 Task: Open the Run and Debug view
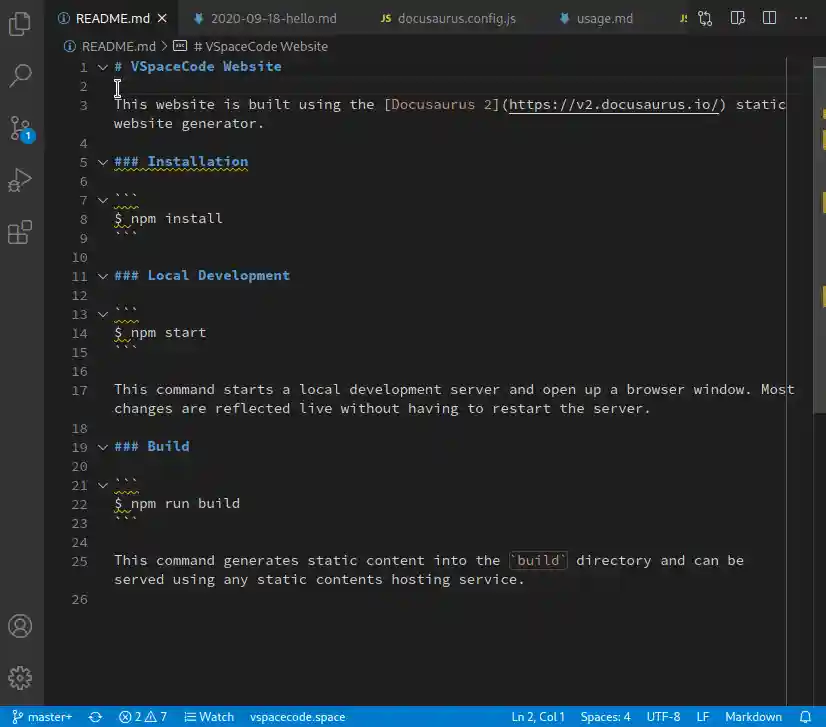tap(20, 180)
